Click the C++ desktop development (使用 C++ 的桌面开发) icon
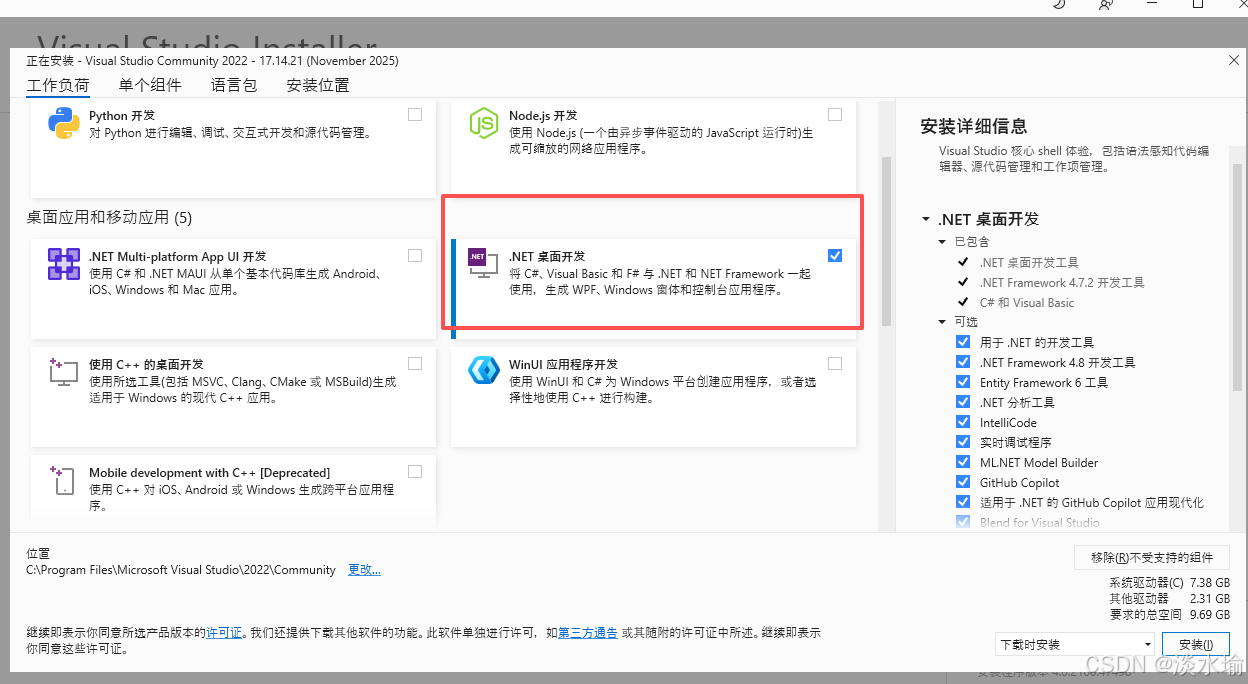The width and height of the screenshot is (1248, 684). pos(64,372)
